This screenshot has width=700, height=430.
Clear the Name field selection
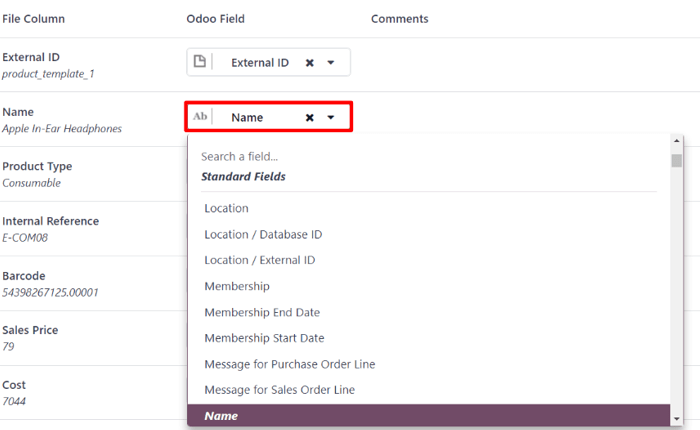[310, 118]
